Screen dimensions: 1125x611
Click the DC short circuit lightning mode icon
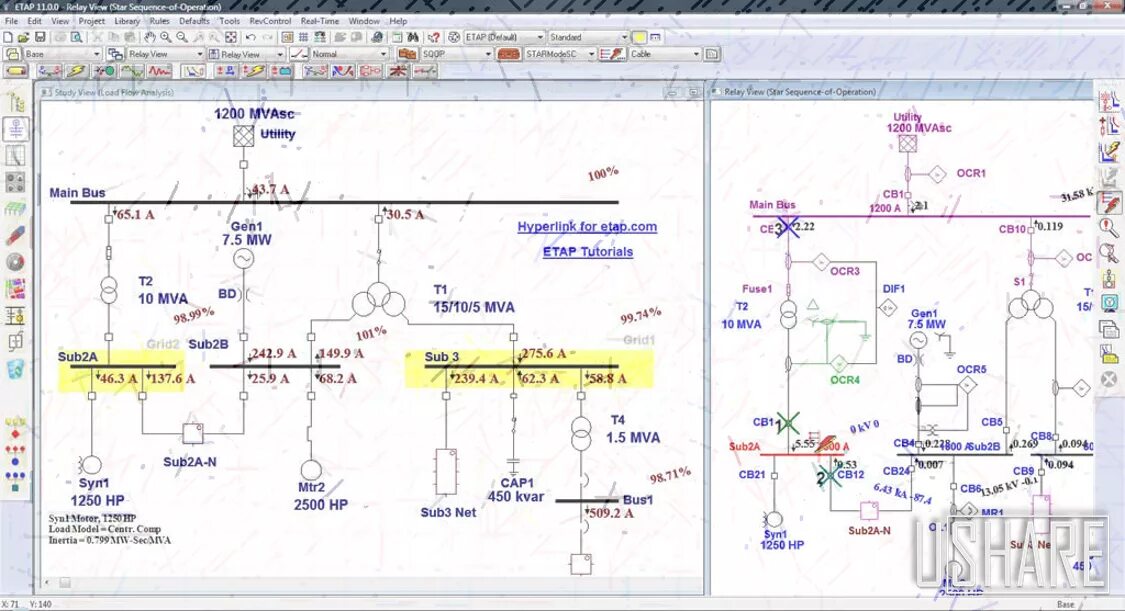click(253, 71)
